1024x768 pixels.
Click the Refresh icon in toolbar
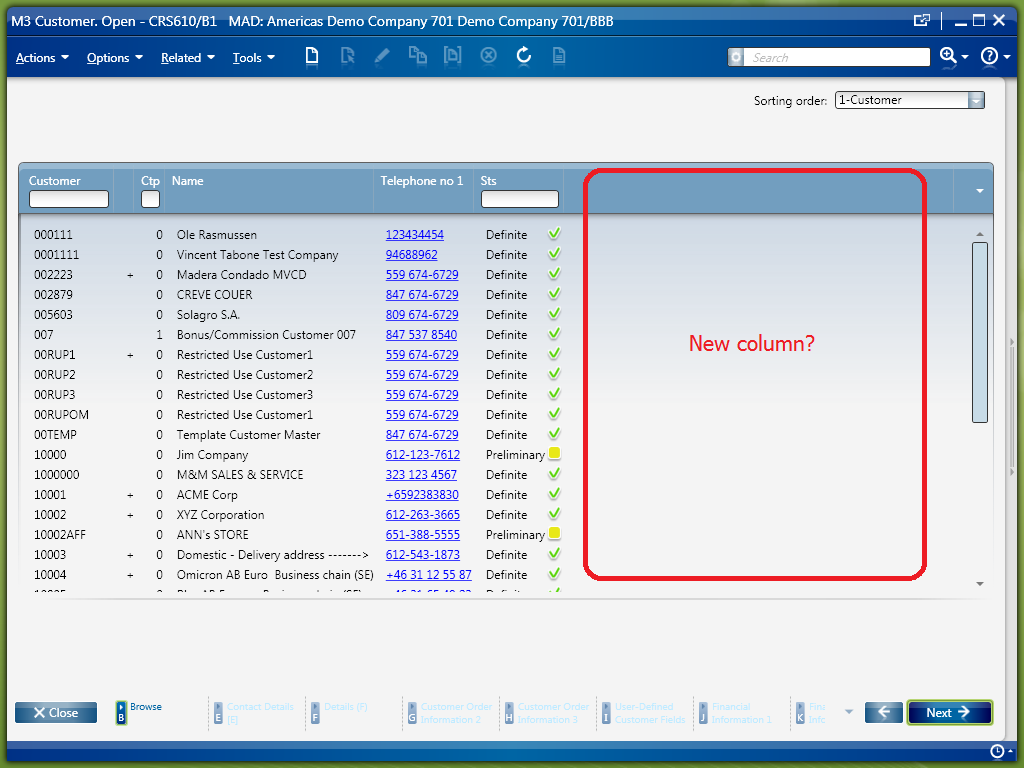click(523, 57)
